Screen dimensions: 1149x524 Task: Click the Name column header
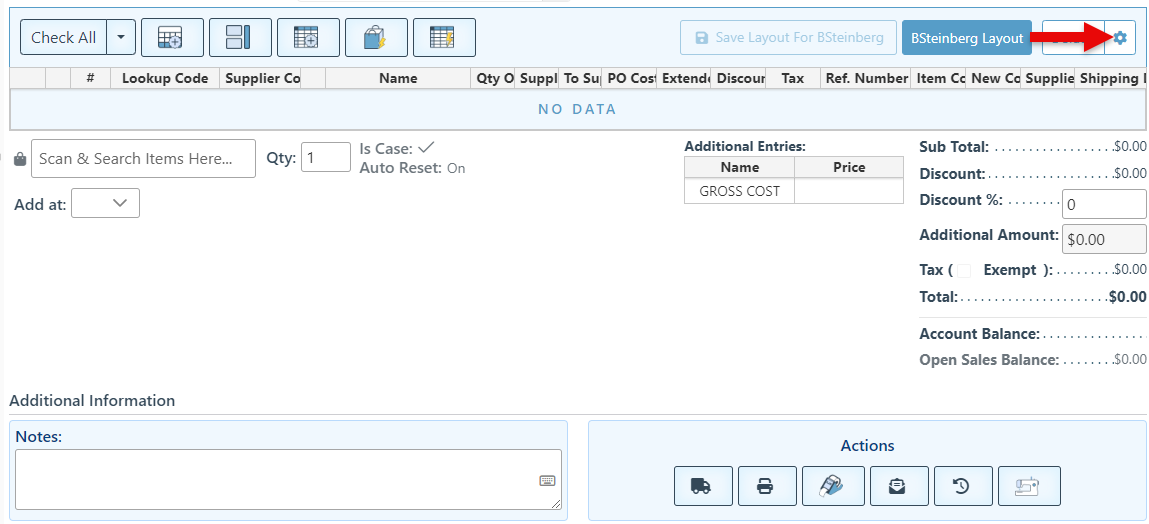tap(398, 78)
